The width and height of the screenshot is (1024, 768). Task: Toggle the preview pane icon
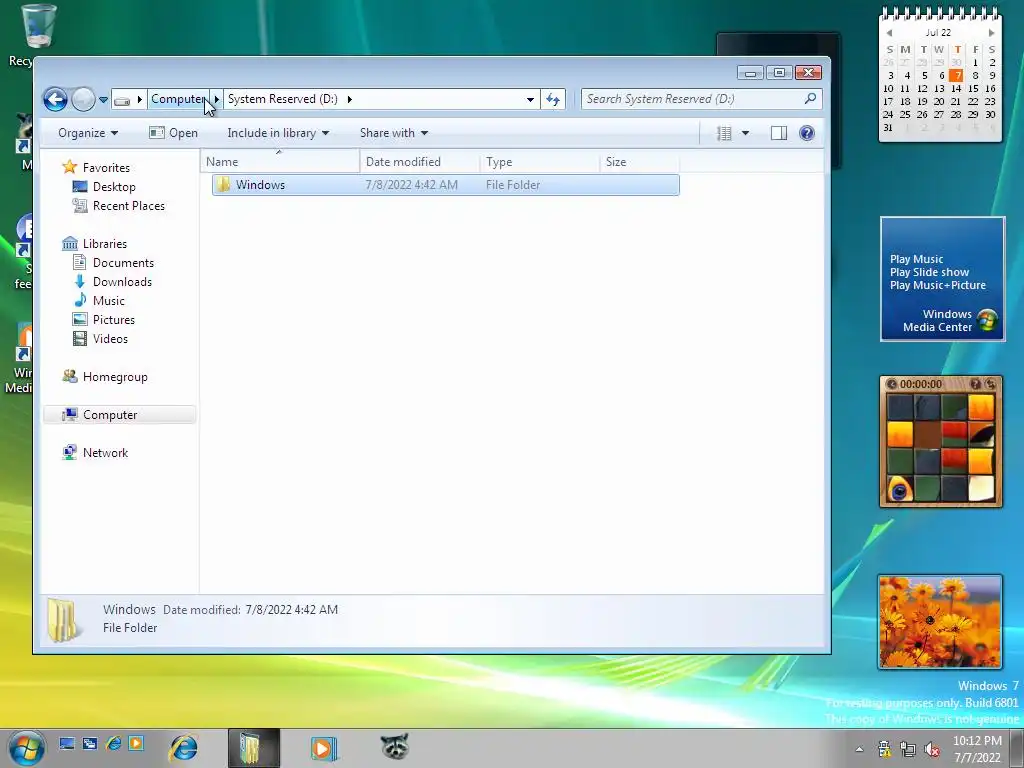[x=778, y=133]
